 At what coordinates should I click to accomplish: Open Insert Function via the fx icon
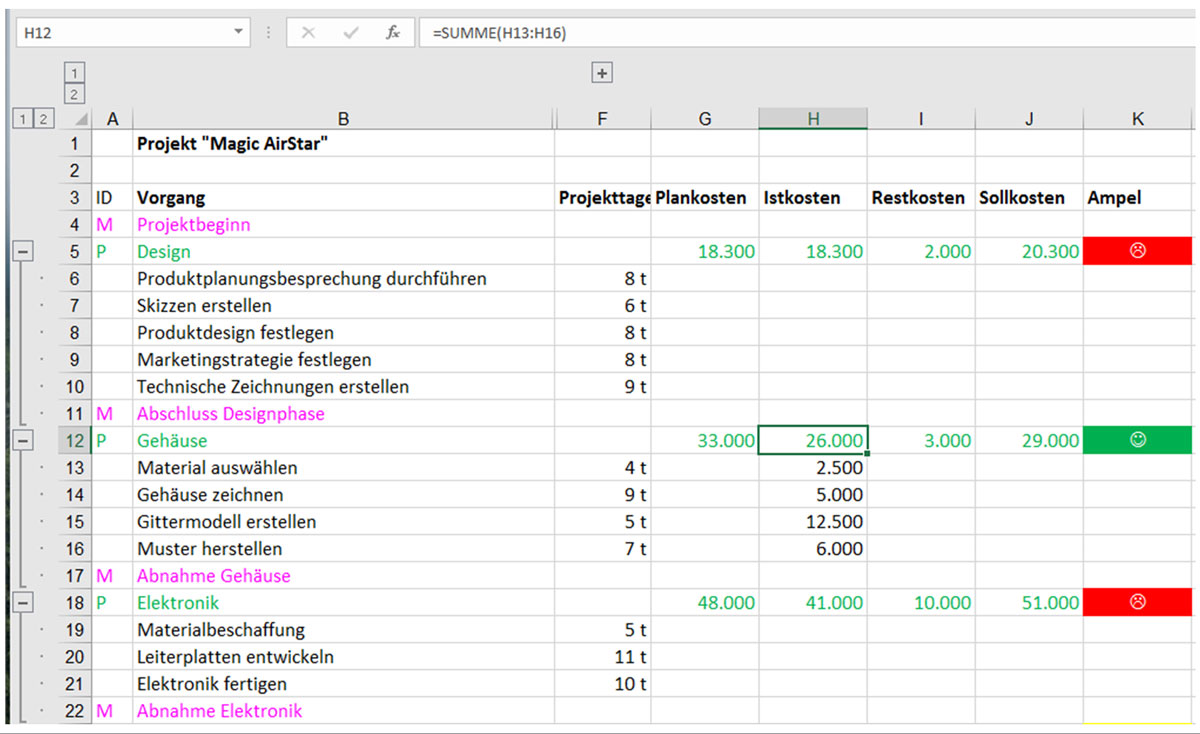(393, 33)
